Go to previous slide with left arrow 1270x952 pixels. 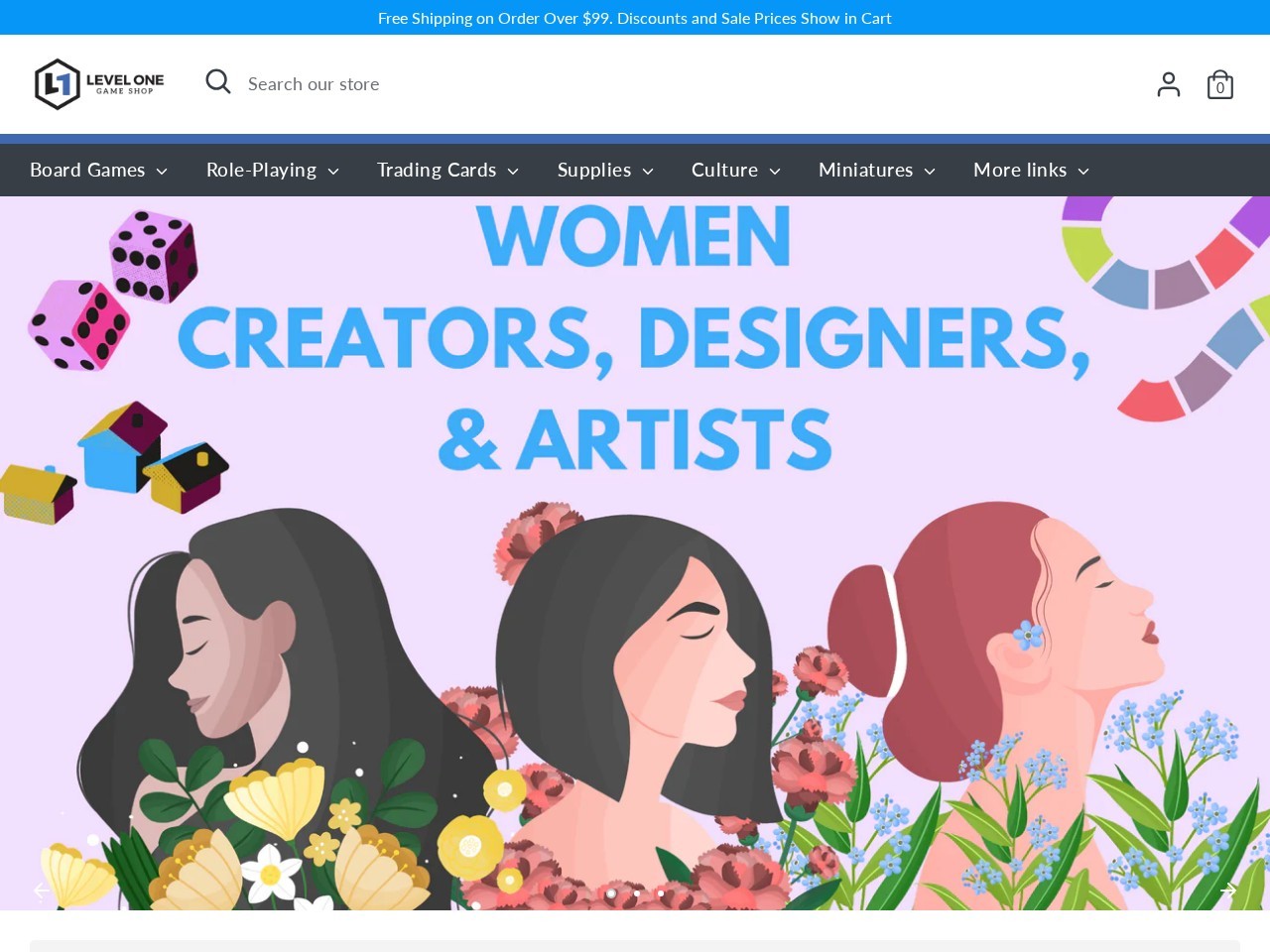point(42,891)
